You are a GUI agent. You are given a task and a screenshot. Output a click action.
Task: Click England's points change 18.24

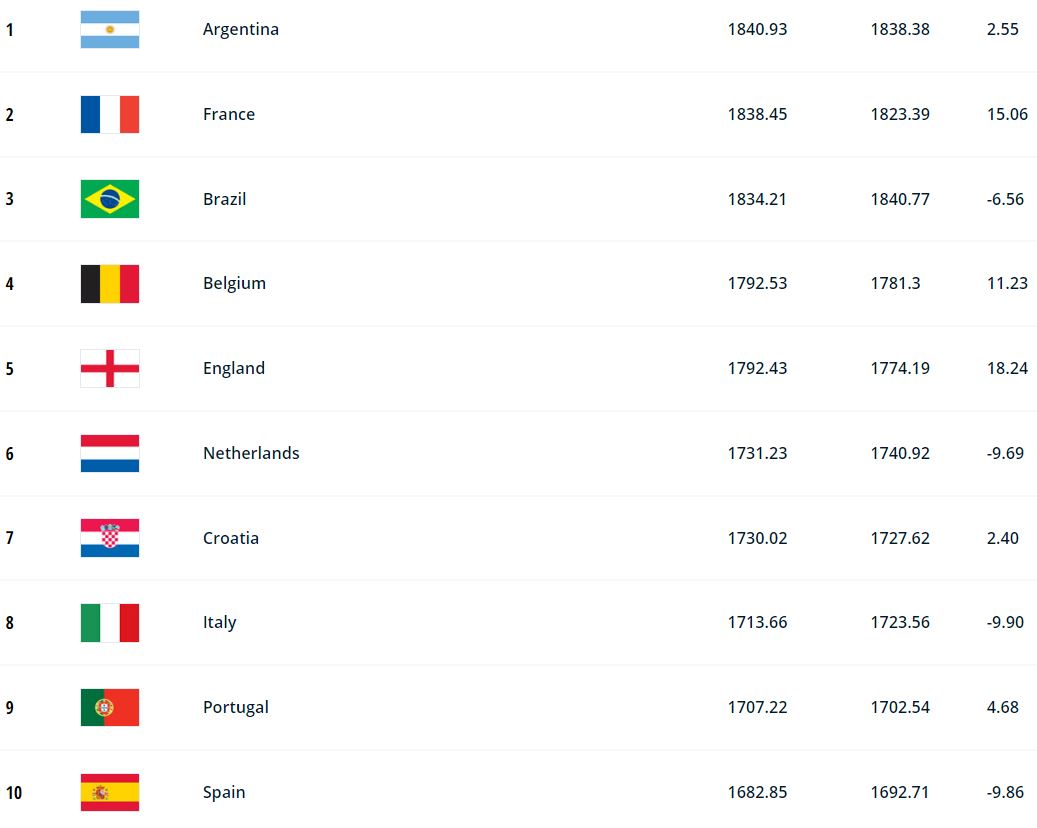(x=1007, y=368)
